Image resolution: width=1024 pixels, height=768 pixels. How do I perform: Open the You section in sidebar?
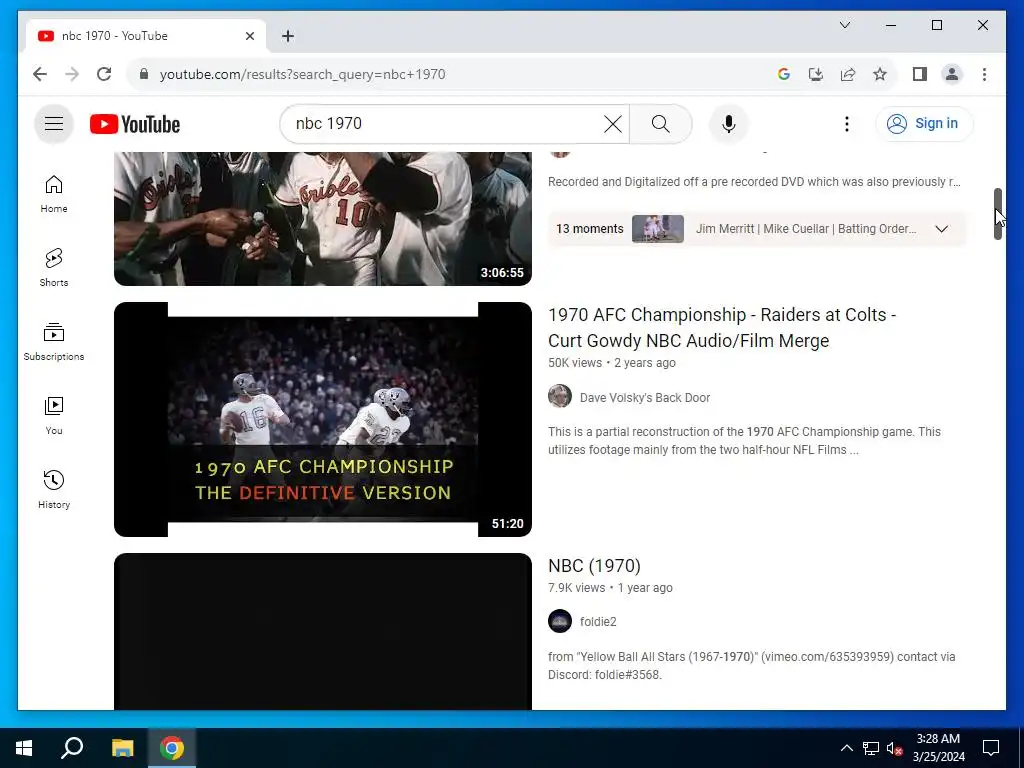[54, 415]
